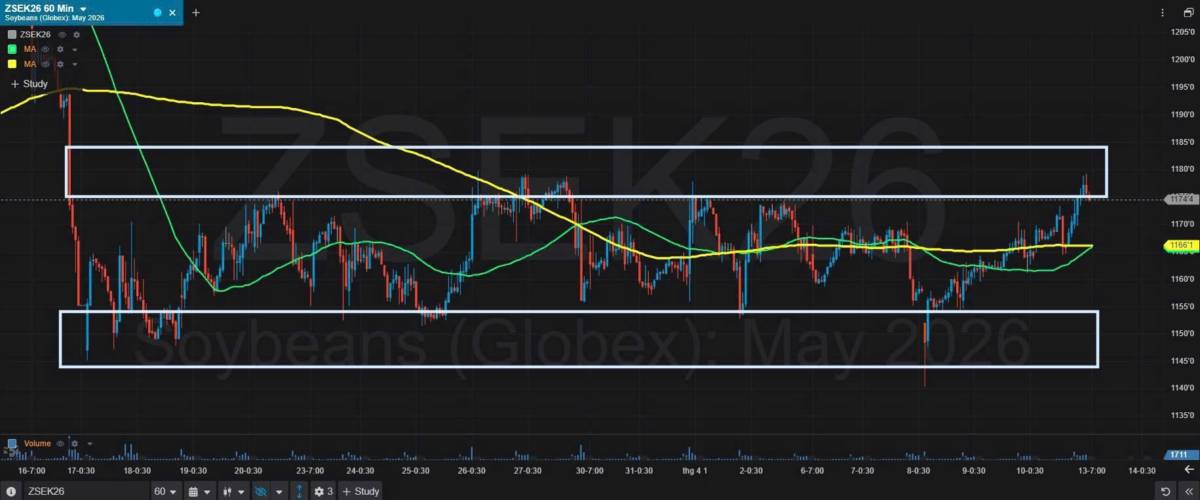Click the symbol info icon
This screenshot has width=1200, height=500.
11,491
